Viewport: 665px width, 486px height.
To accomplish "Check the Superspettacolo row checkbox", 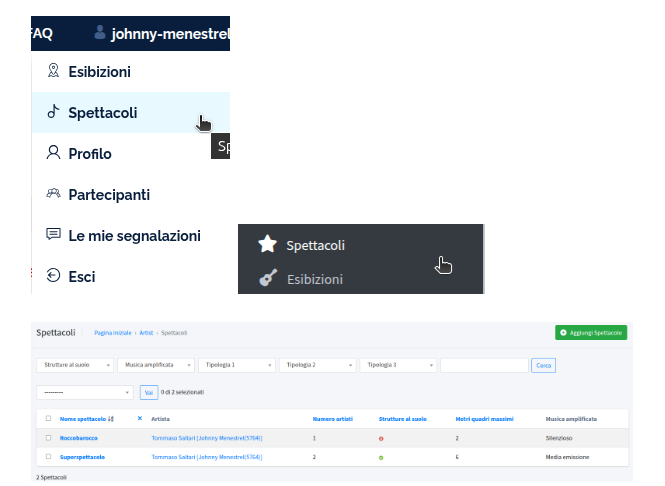I will point(48,457).
